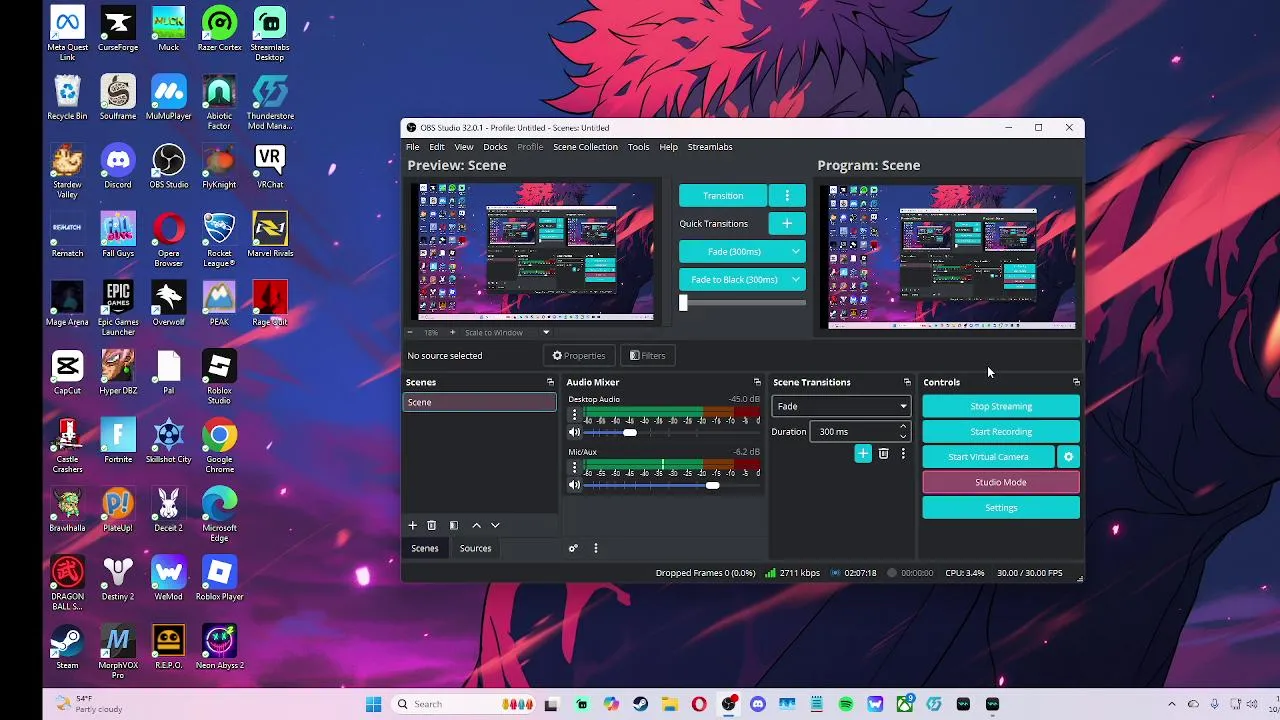Open the Help menu

[668, 147]
